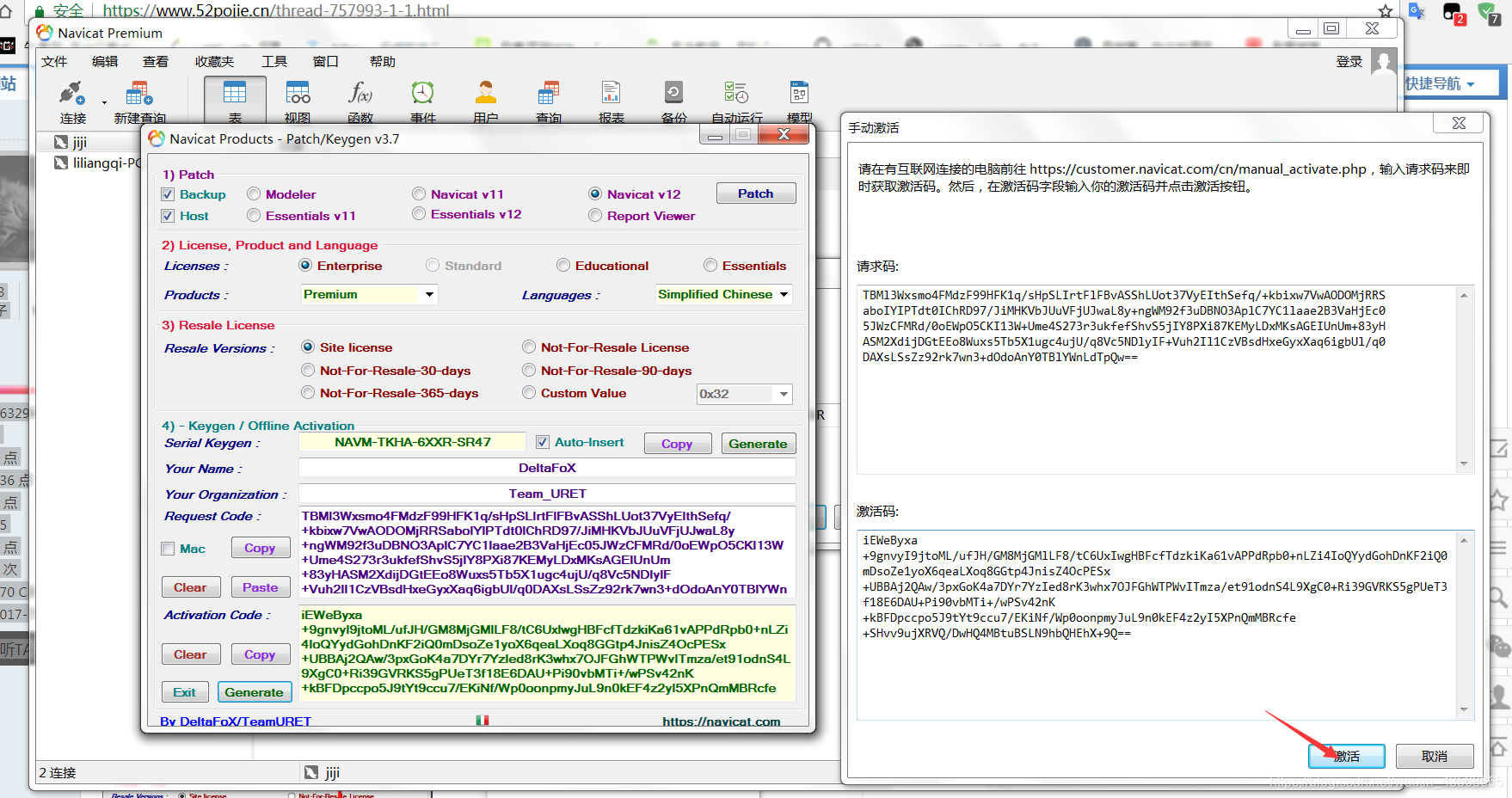Image resolution: width=1512 pixels, height=798 pixels.
Task: Open the Event (事件) toolbar icon
Action: [x=423, y=101]
